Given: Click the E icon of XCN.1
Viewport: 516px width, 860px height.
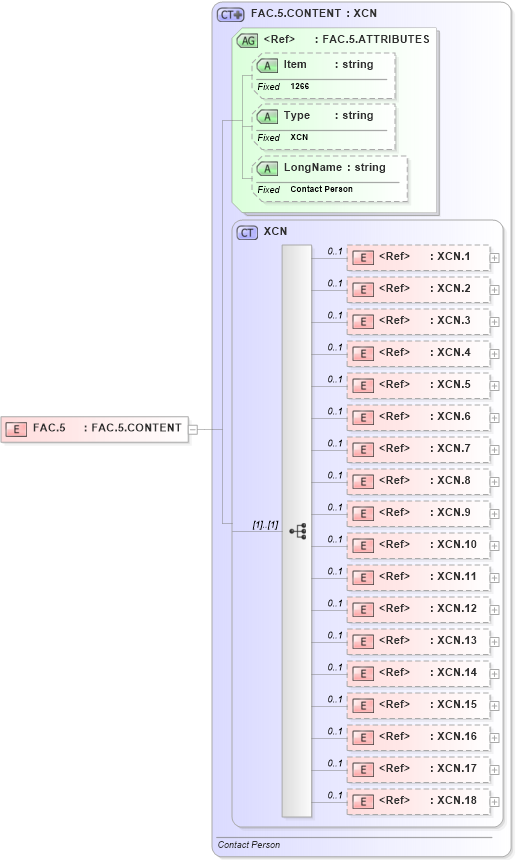Looking at the screenshot, I should (x=363, y=258).
